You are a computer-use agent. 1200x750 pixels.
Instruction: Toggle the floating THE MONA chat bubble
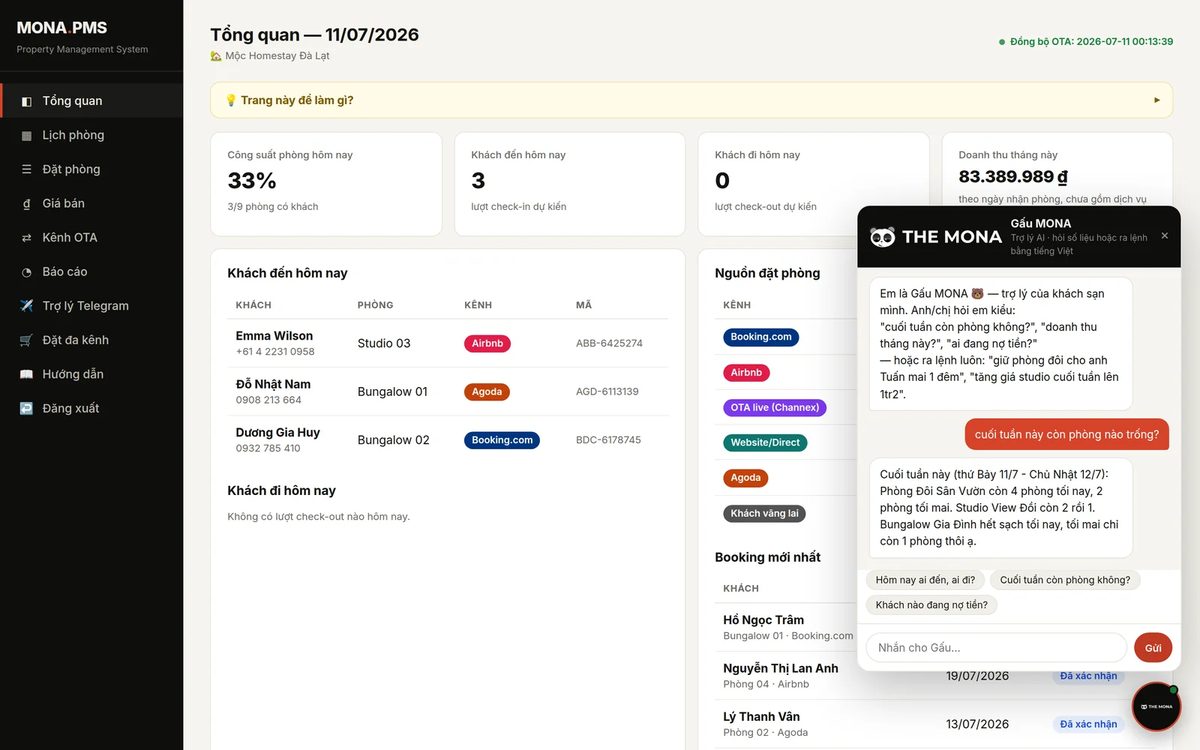click(x=1156, y=706)
